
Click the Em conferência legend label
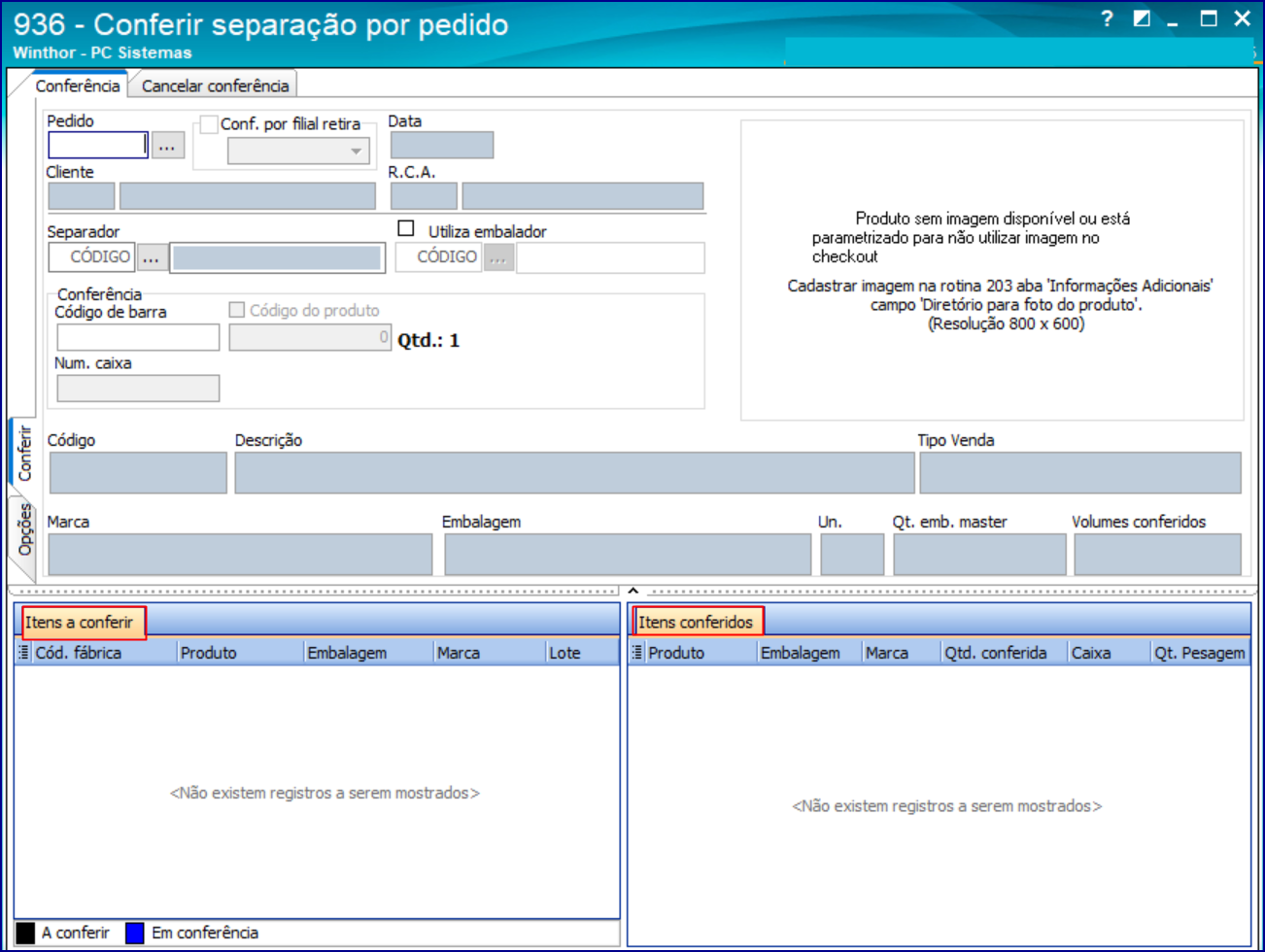tap(205, 933)
